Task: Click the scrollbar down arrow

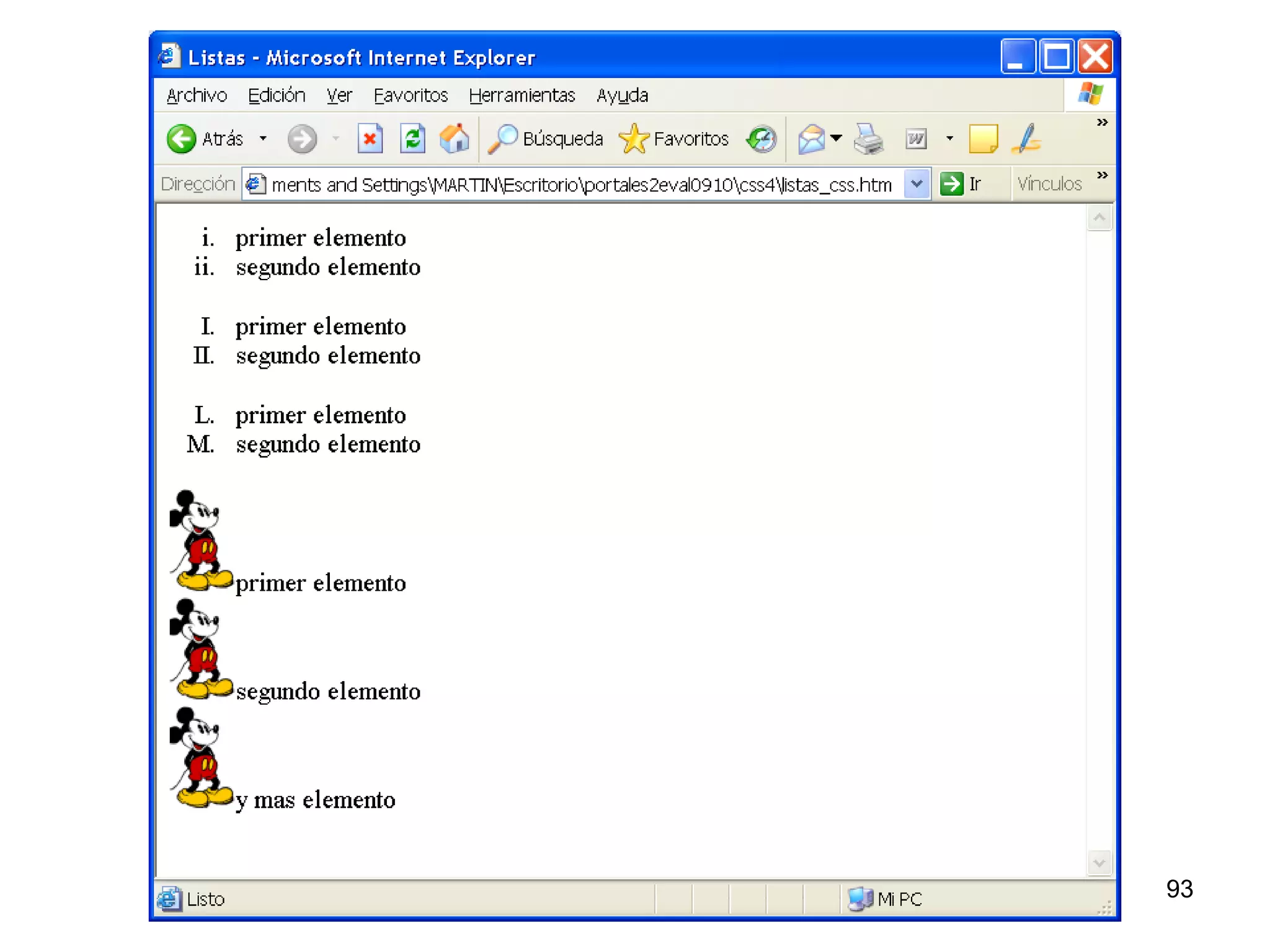Action: (1099, 863)
